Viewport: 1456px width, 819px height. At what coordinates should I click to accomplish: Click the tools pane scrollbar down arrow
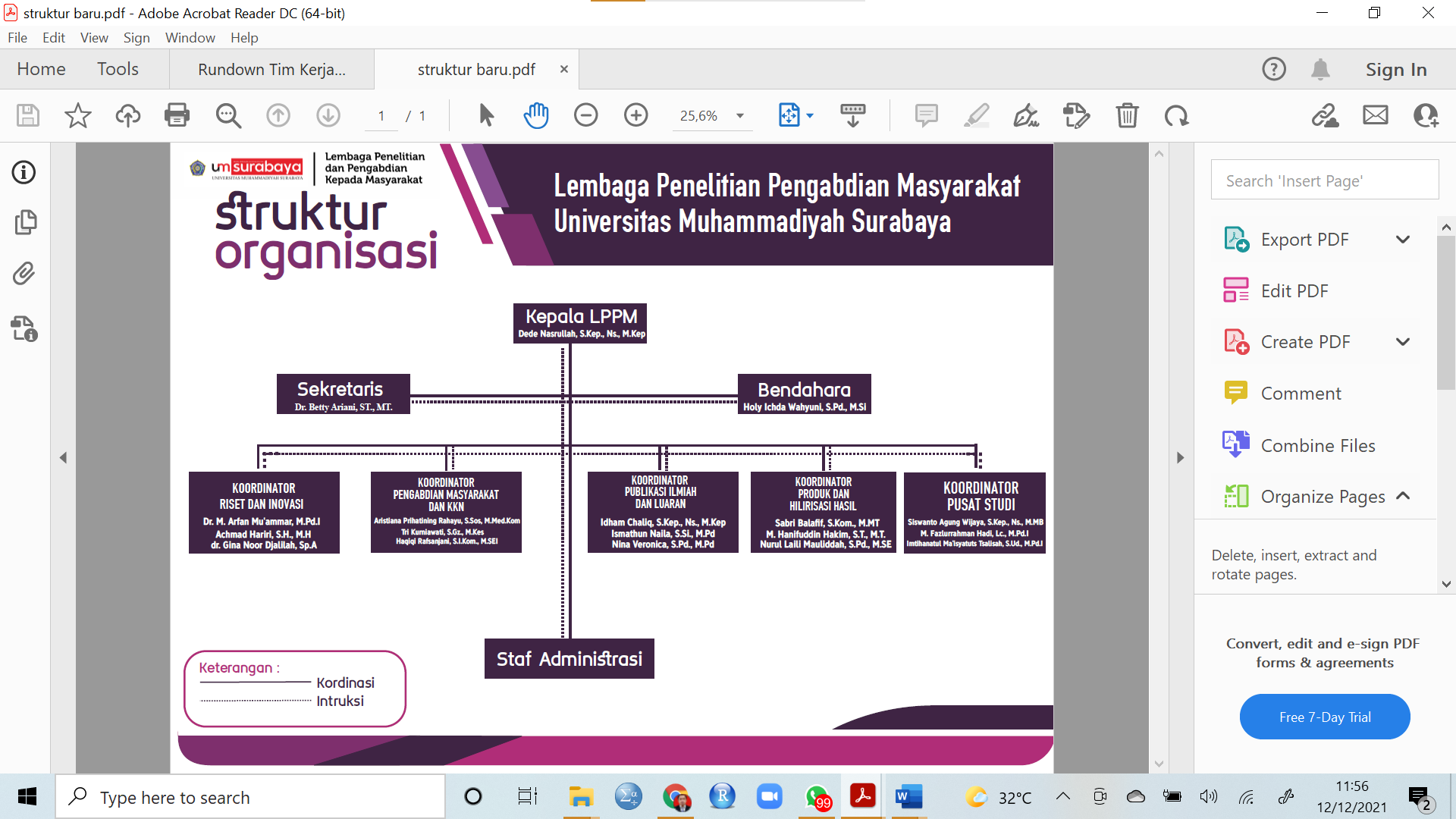coord(1446,584)
